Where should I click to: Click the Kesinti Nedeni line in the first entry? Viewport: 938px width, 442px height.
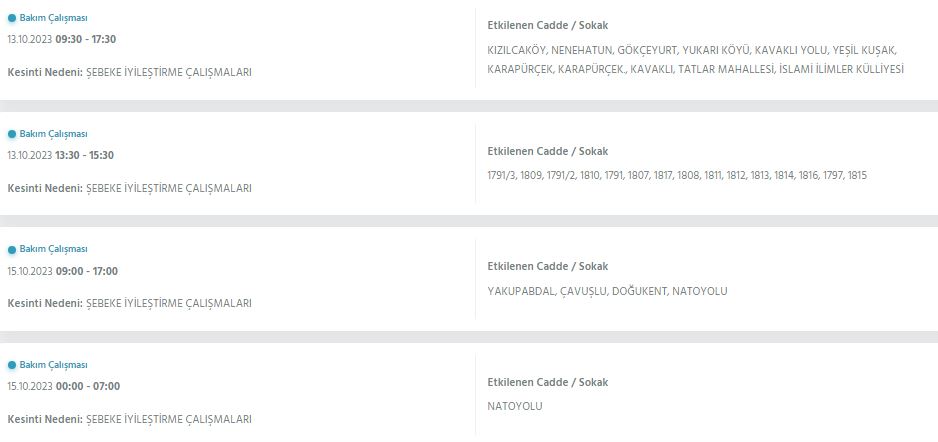[129, 72]
